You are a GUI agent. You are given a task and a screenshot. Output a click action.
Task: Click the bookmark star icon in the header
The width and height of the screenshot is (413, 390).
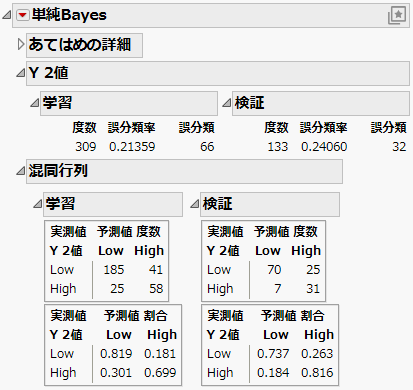(x=397, y=15)
